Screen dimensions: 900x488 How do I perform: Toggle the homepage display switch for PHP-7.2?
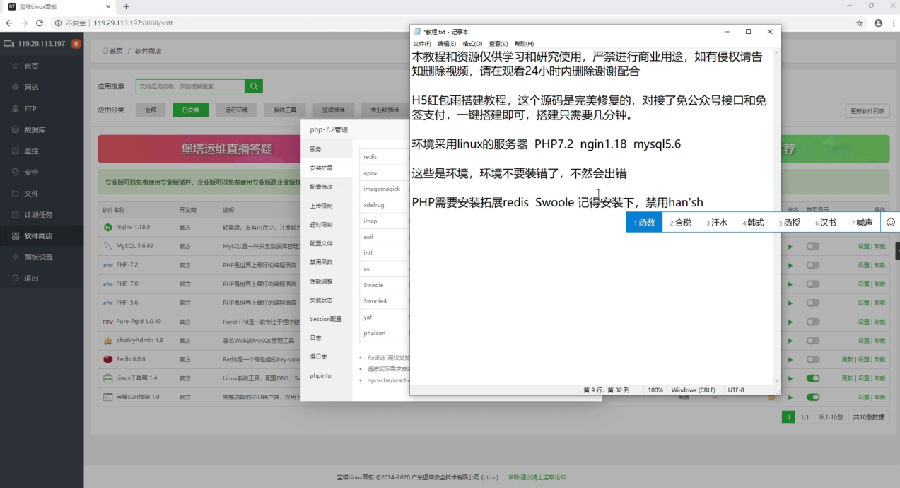pos(813,265)
